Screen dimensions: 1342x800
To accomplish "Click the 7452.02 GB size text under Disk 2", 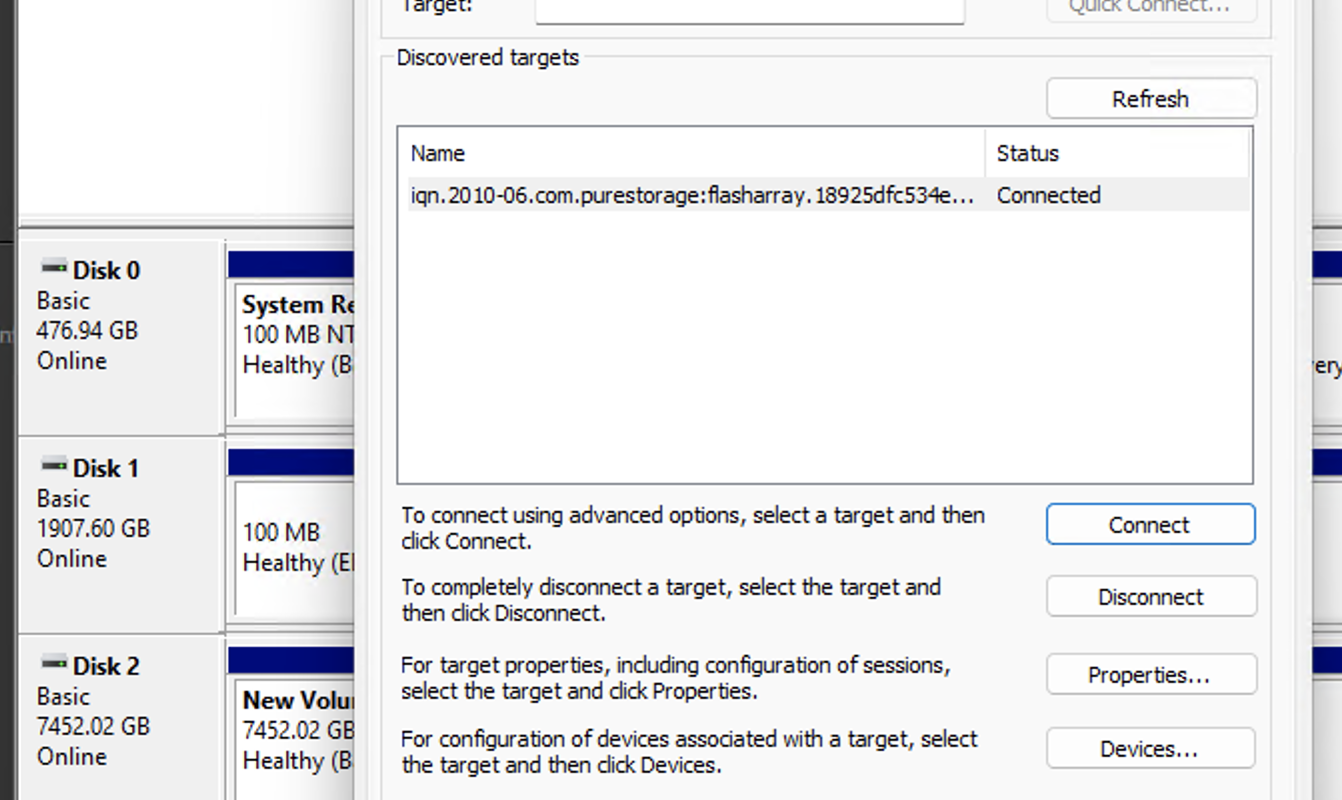I will coord(93,726).
